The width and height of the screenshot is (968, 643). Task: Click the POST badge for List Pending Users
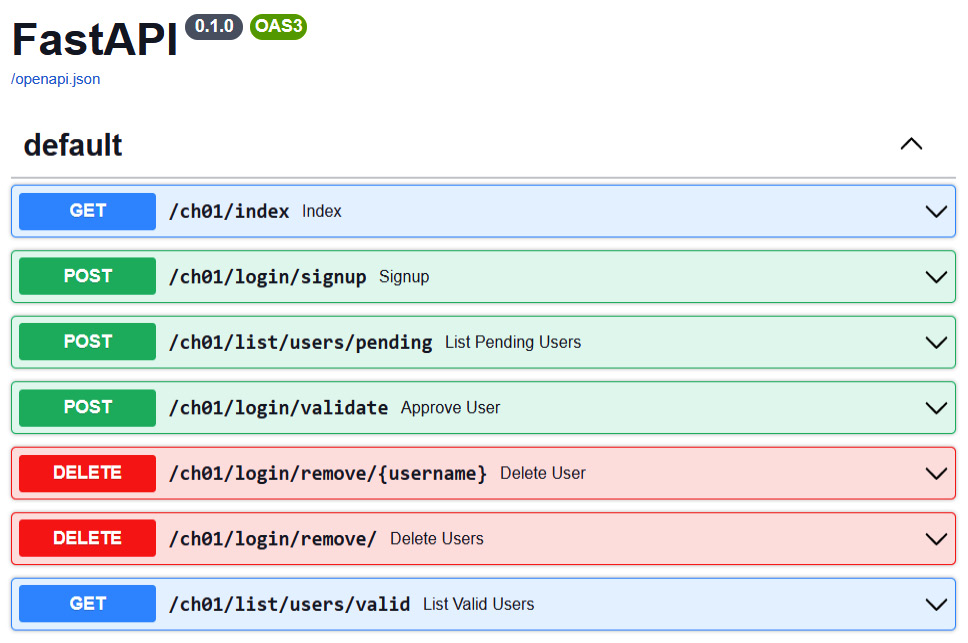coord(88,341)
